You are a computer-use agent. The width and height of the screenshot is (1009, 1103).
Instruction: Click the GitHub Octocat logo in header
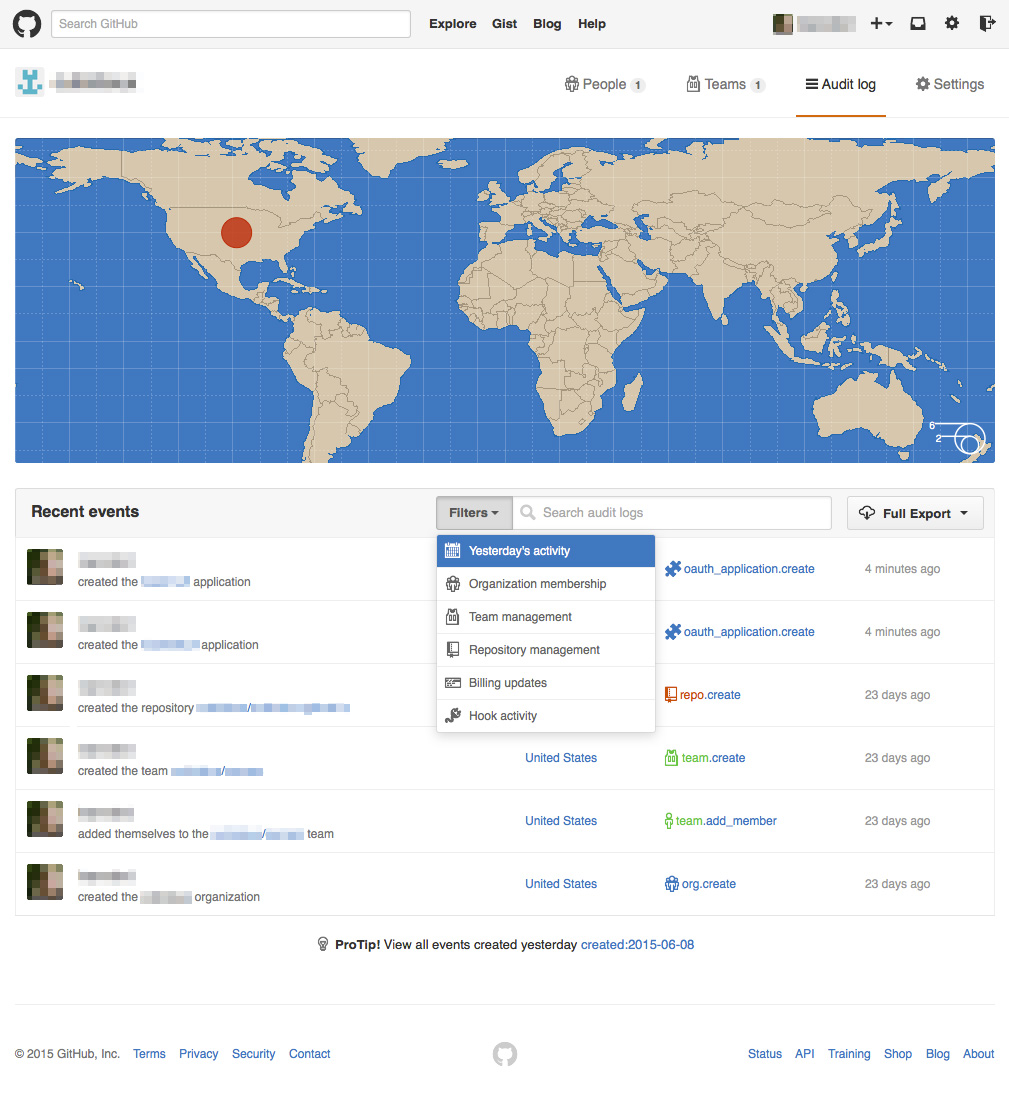pyautogui.click(x=27, y=24)
